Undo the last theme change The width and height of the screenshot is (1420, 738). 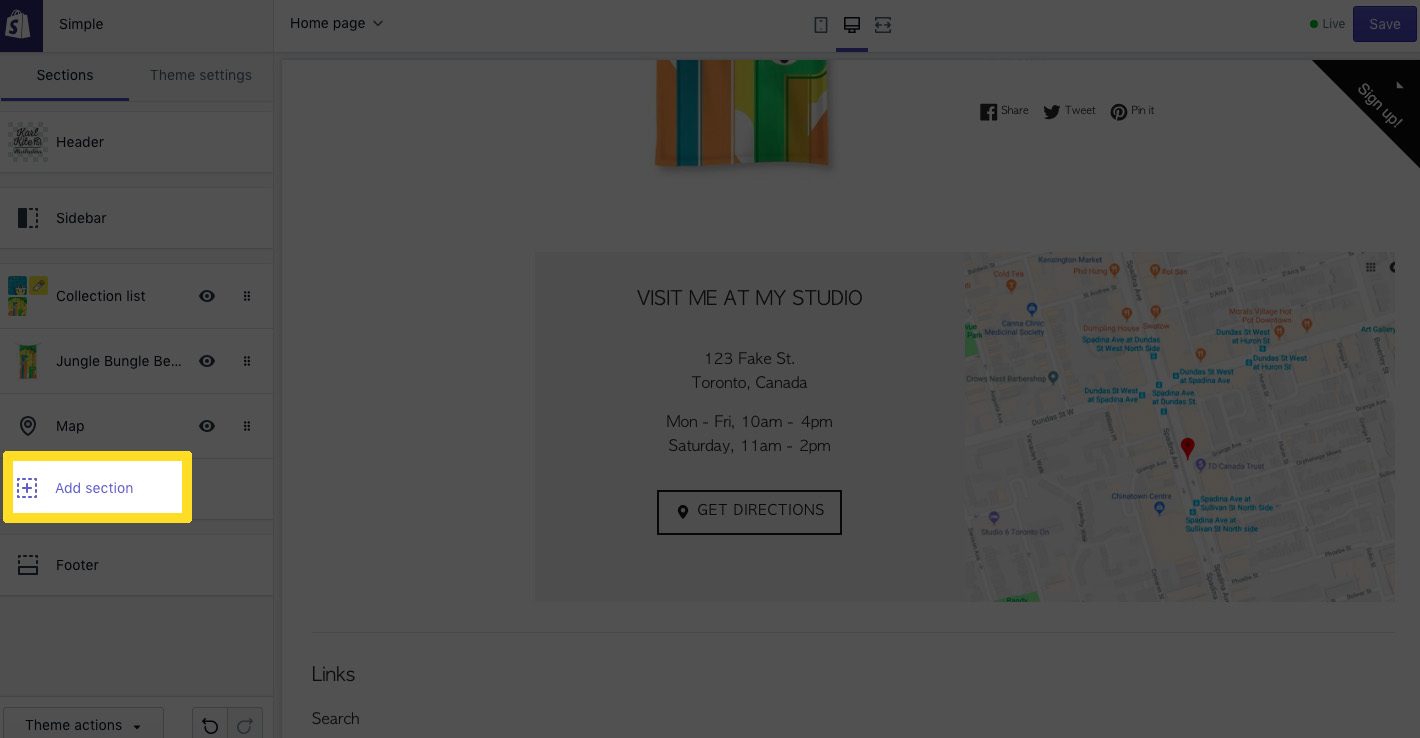(x=209, y=725)
